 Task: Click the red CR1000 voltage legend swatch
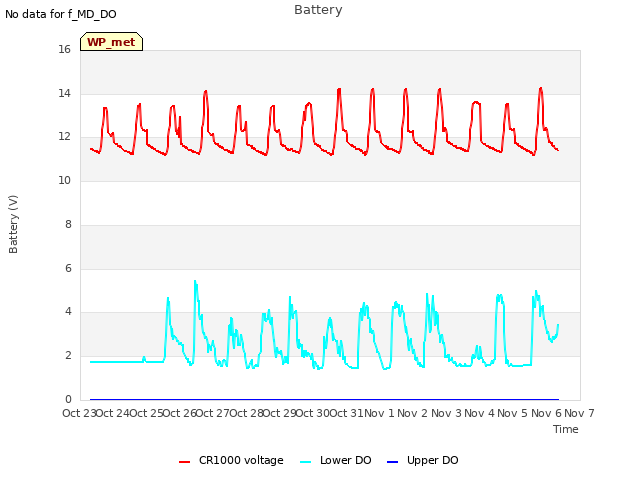184,462
